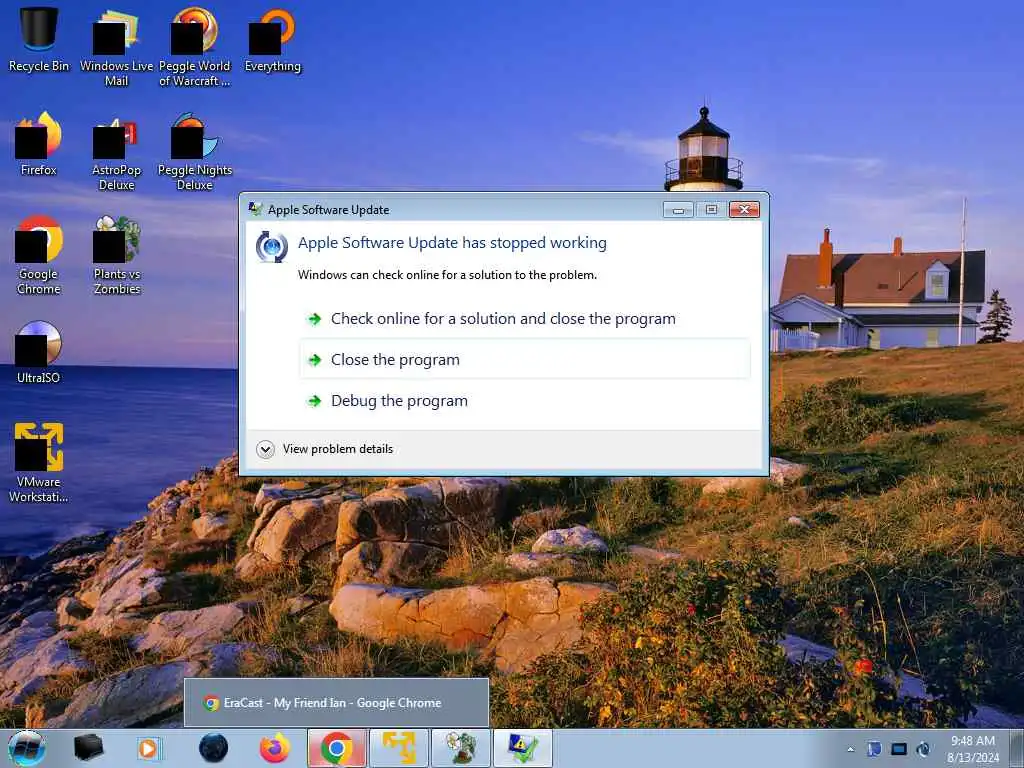Viewport: 1024px width, 768px height.
Task: Select the VMware Workstation desktop shortcut
Action: click(x=39, y=462)
